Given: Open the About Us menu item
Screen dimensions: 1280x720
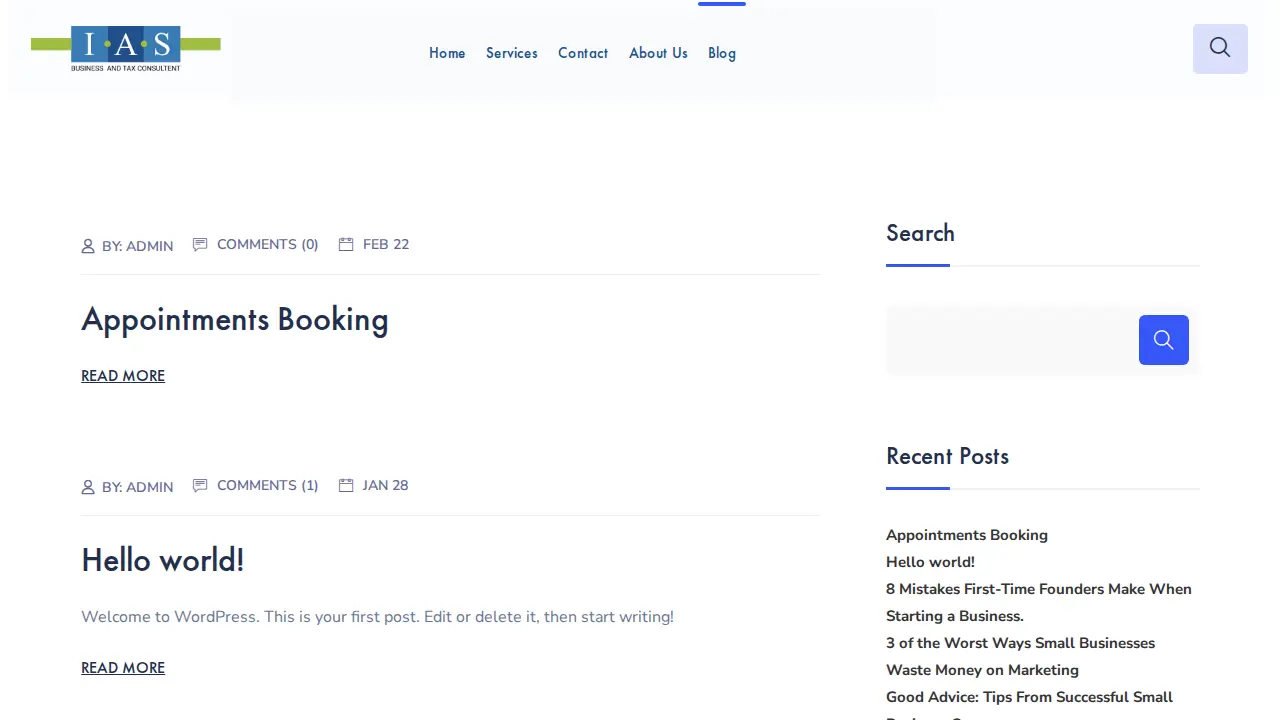Looking at the screenshot, I should [x=658, y=53].
